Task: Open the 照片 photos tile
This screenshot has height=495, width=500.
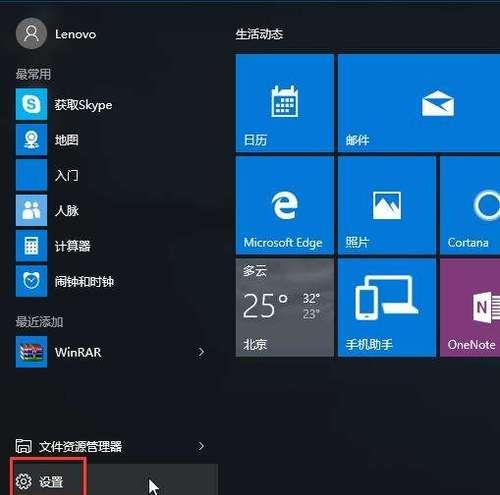Action: (x=387, y=205)
